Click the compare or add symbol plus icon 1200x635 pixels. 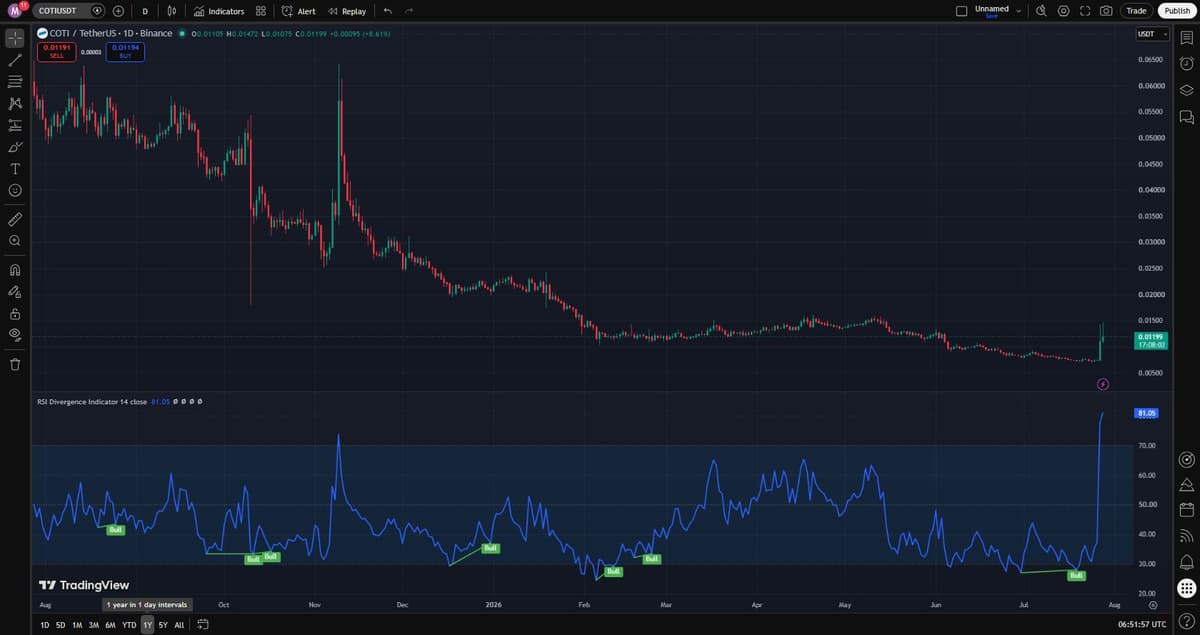pyautogui.click(x=119, y=11)
